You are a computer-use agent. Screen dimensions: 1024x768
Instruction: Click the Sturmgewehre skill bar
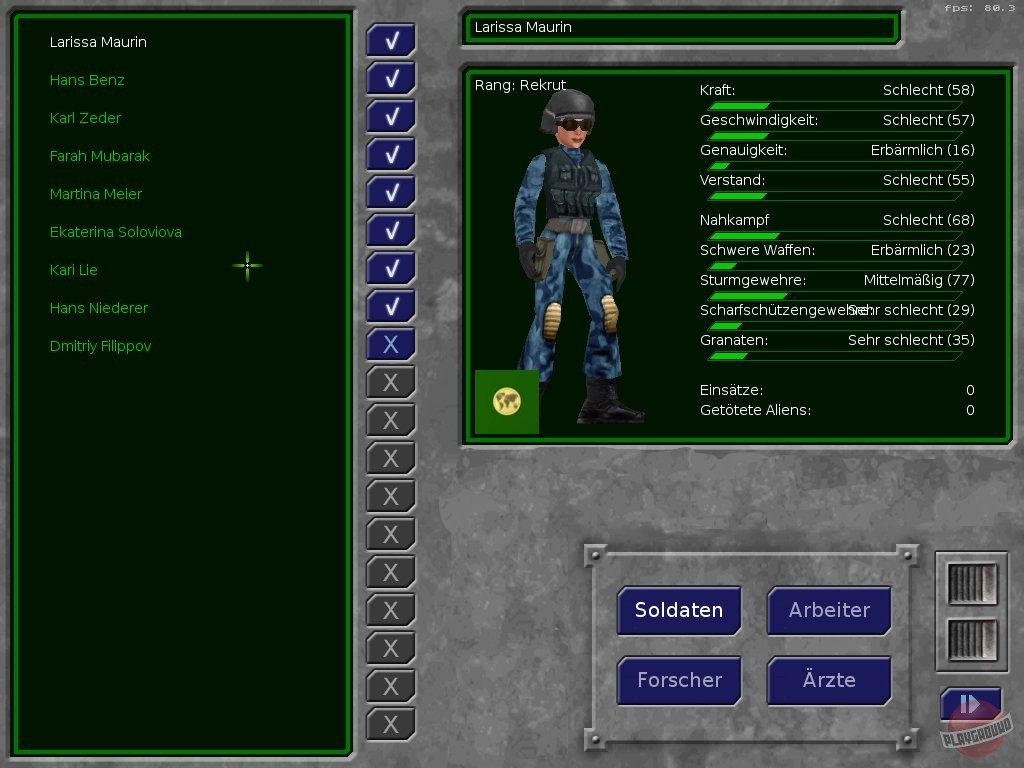830,296
